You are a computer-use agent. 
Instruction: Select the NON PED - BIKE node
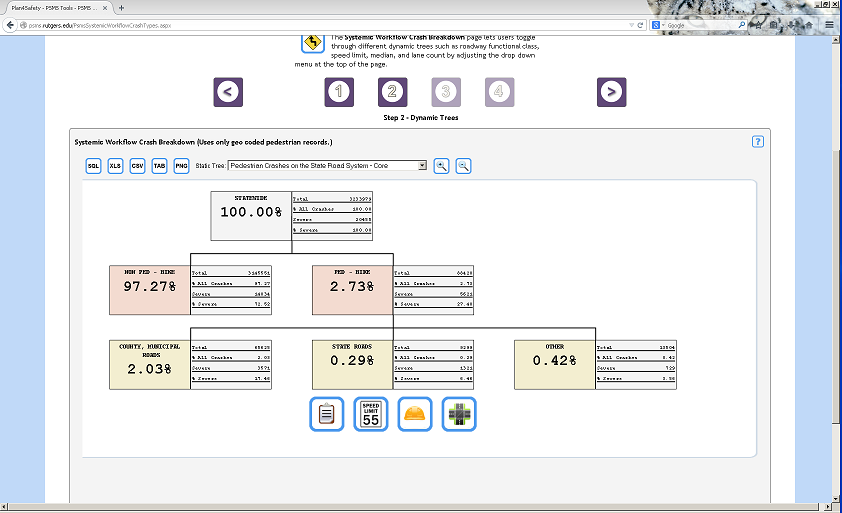click(x=150, y=290)
